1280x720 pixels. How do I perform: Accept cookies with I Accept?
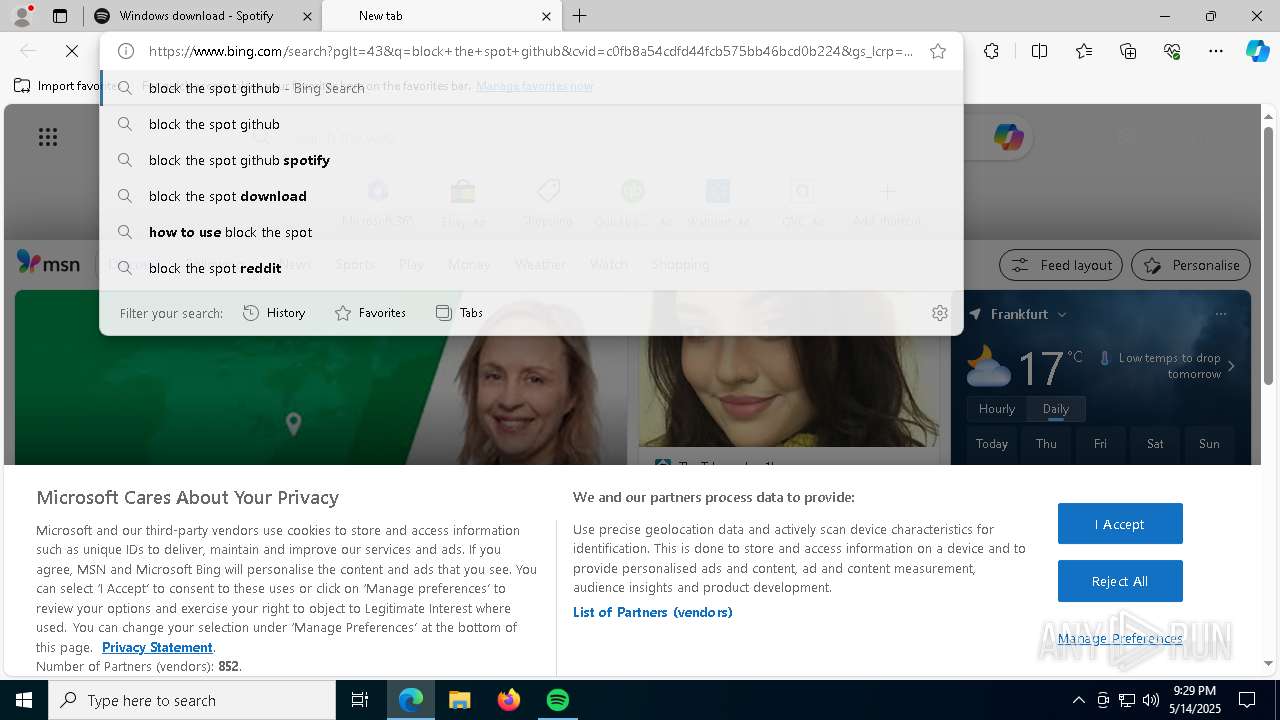(1120, 524)
